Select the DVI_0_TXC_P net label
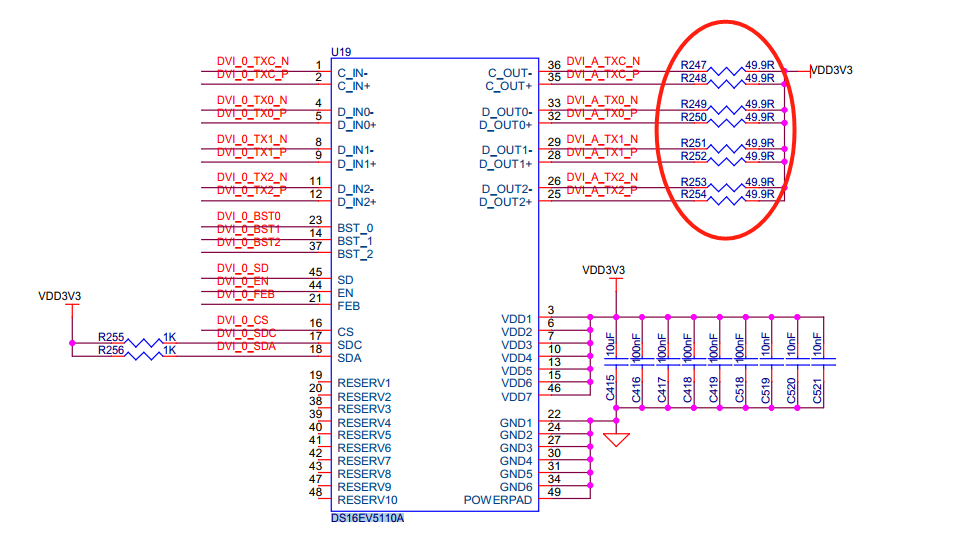The image size is (961, 546). click(252, 74)
